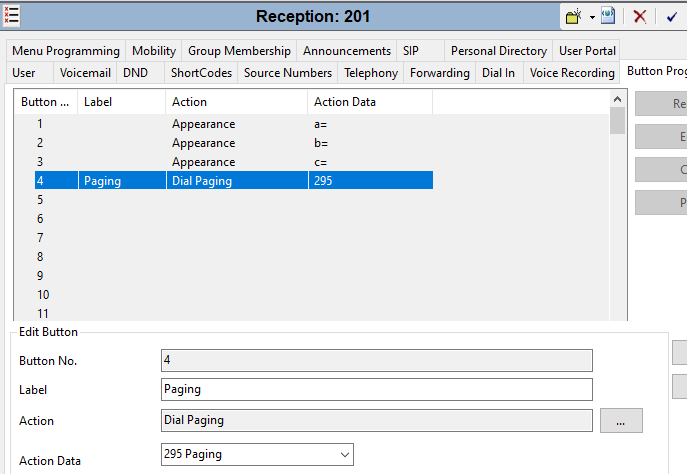Select the Dial In tab
687x474 pixels.
[x=499, y=73]
